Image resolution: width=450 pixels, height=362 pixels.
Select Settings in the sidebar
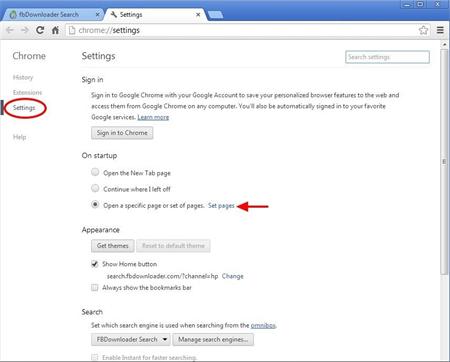24,108
